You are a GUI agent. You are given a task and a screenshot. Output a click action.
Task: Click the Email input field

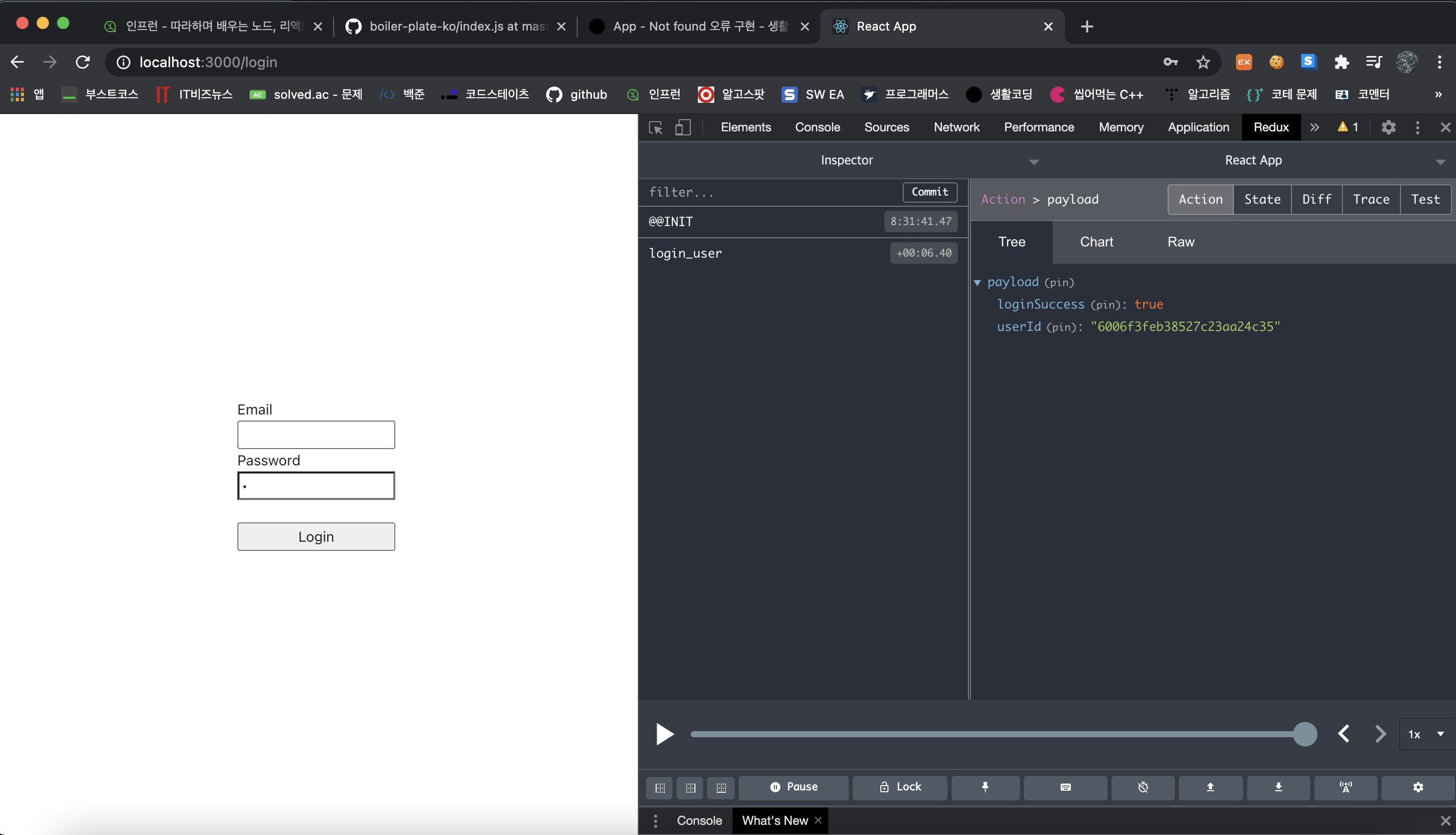pyautogui.click(x=316, y=435)
